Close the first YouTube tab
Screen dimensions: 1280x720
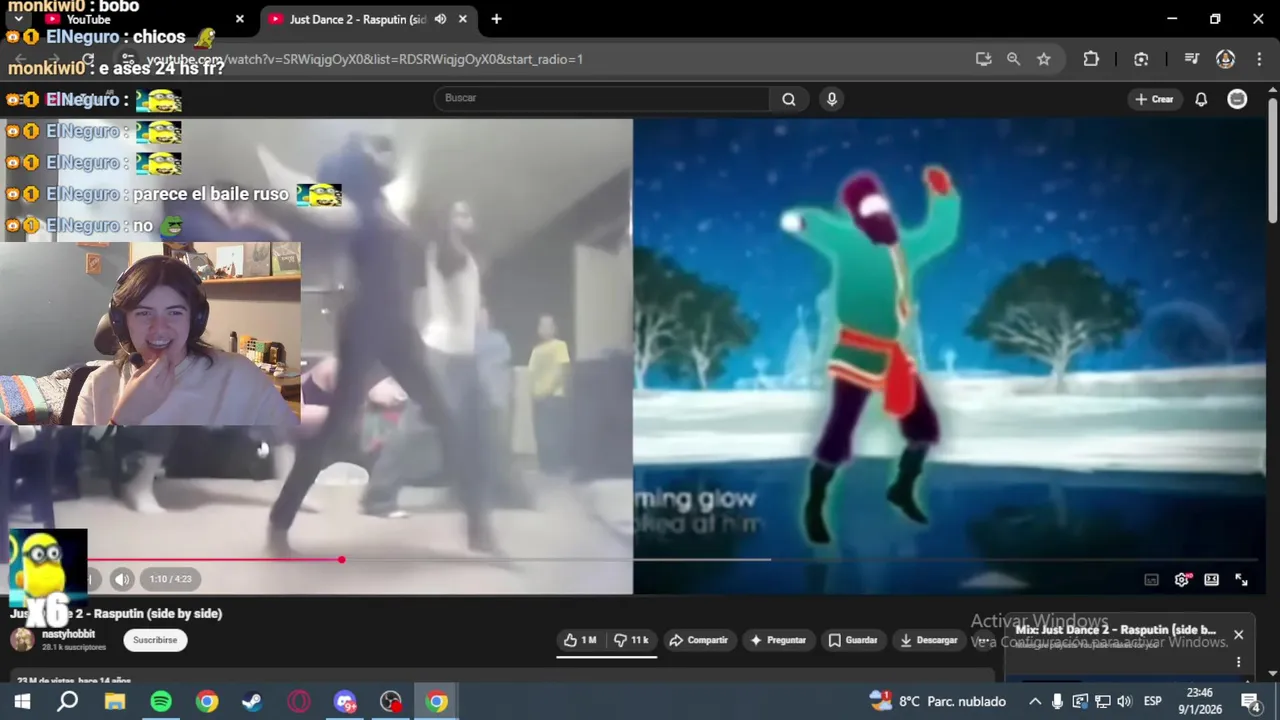[x=239, y=19]
